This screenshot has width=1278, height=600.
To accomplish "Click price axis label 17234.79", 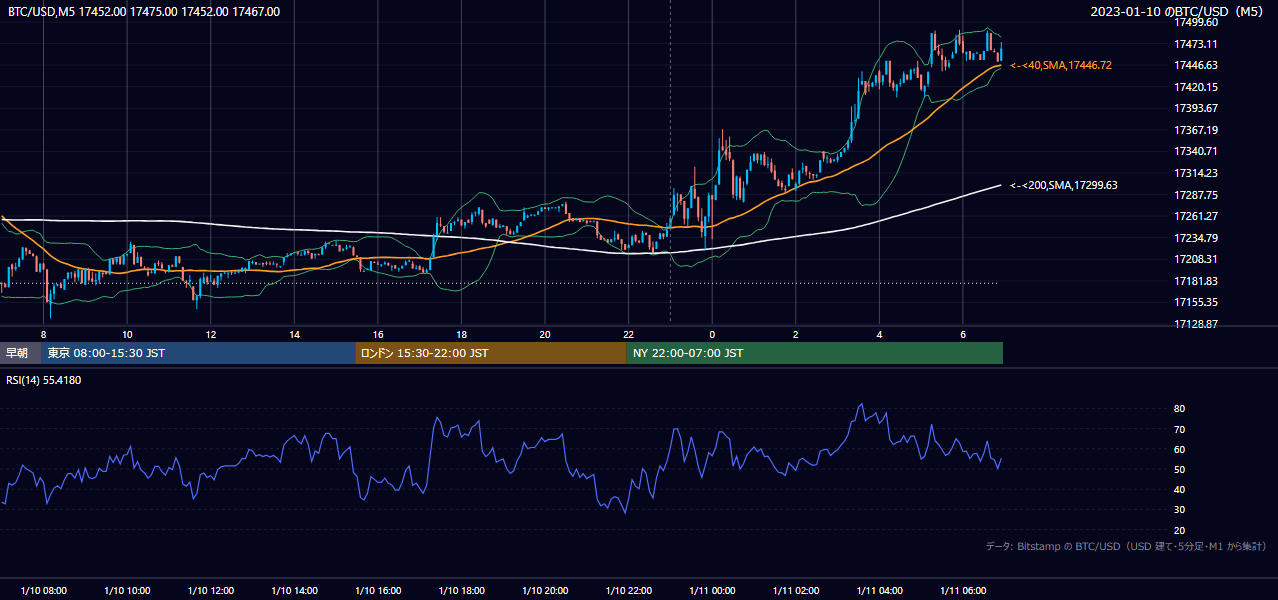I will (1195, 238).
